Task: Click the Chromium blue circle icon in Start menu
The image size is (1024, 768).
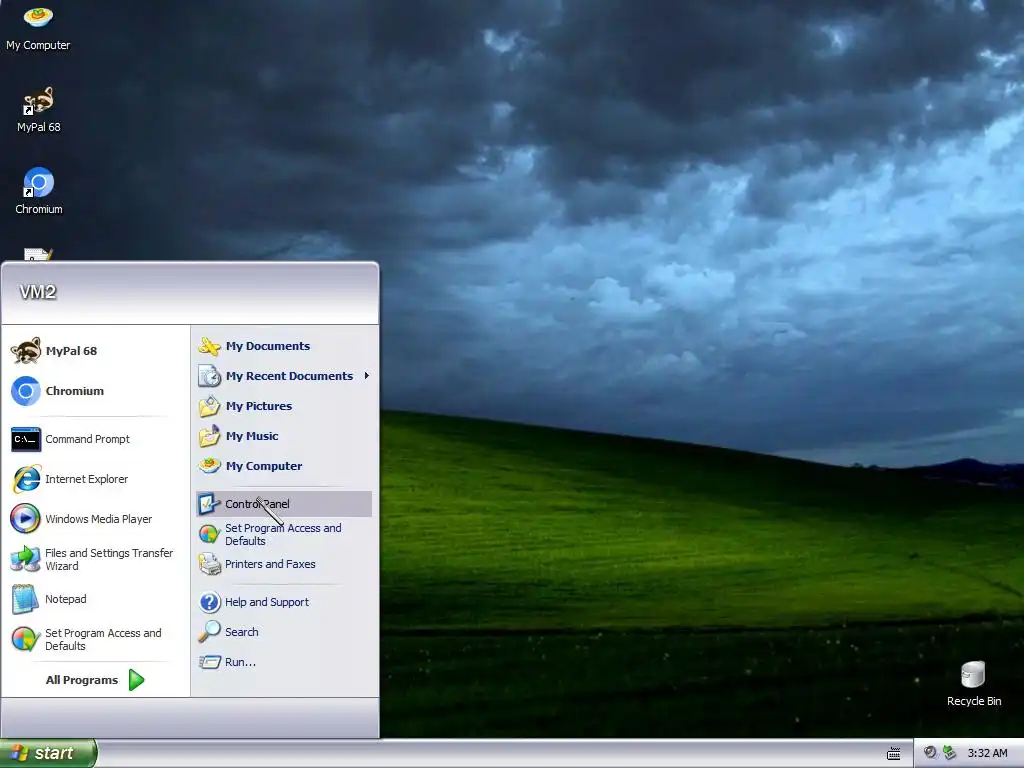Action: pyautogui.click(x=26, y=391)
